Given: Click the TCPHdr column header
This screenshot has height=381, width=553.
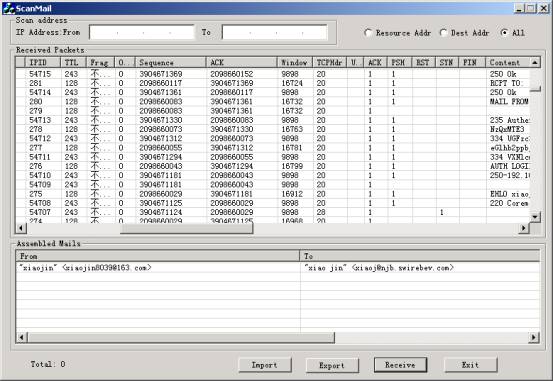Looking at the screenshot, I should 330,62.
